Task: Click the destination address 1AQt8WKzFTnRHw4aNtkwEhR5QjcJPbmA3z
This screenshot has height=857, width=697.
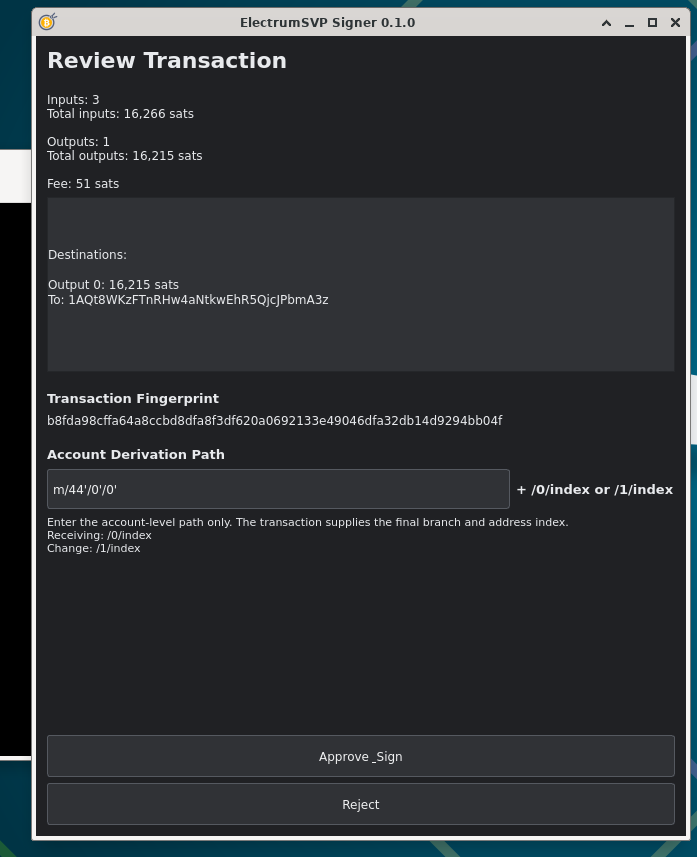Action: pyautogui.click(x=198, y=300)
